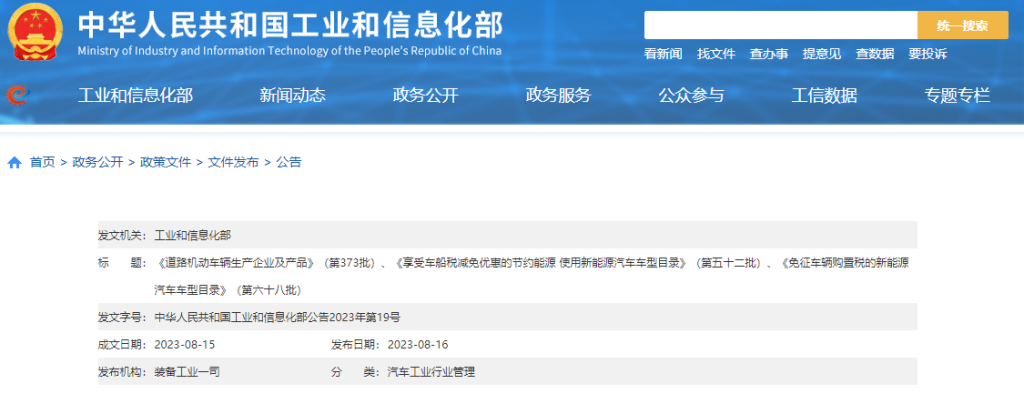Go to 政策文件 in the breadcrumb

pyautogui.click(x=166, y=163)
